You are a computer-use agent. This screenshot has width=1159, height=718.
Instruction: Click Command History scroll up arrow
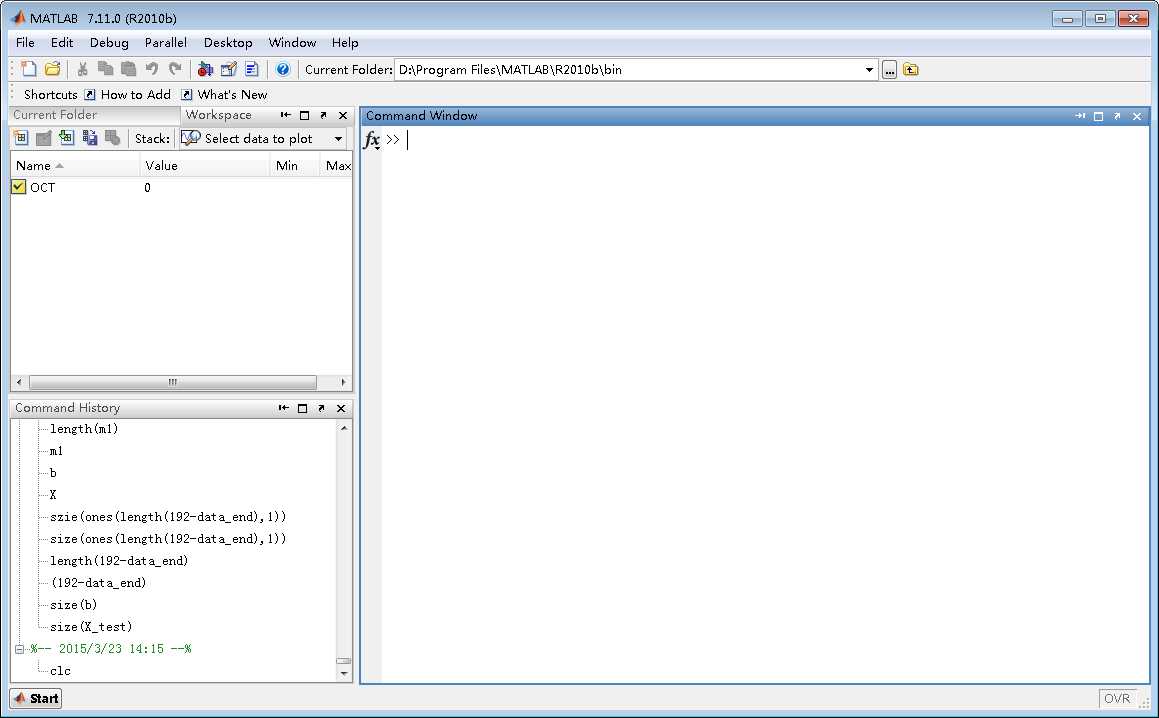point(344,428)
